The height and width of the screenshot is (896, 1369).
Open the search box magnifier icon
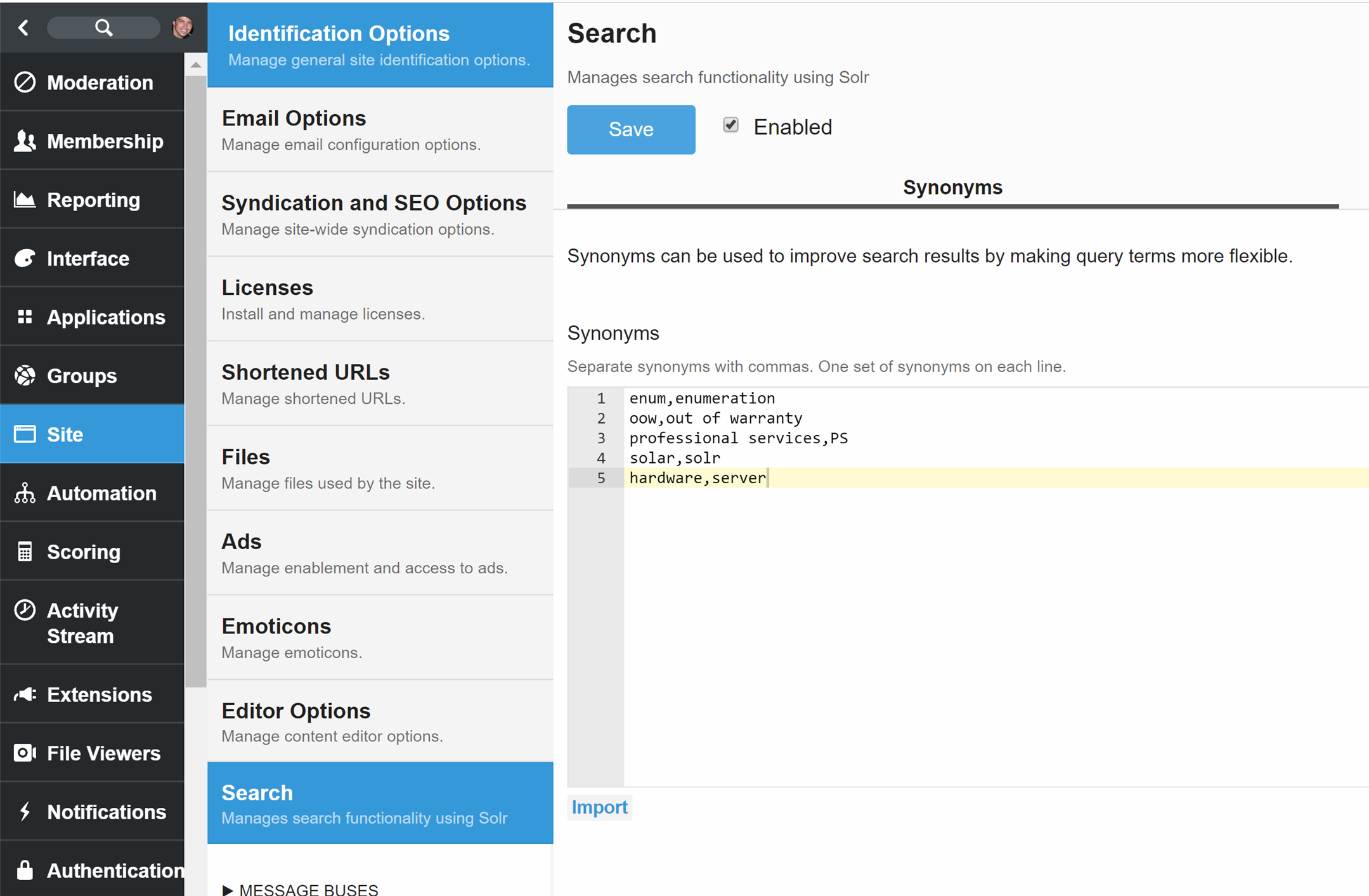(x=103, y=27)
